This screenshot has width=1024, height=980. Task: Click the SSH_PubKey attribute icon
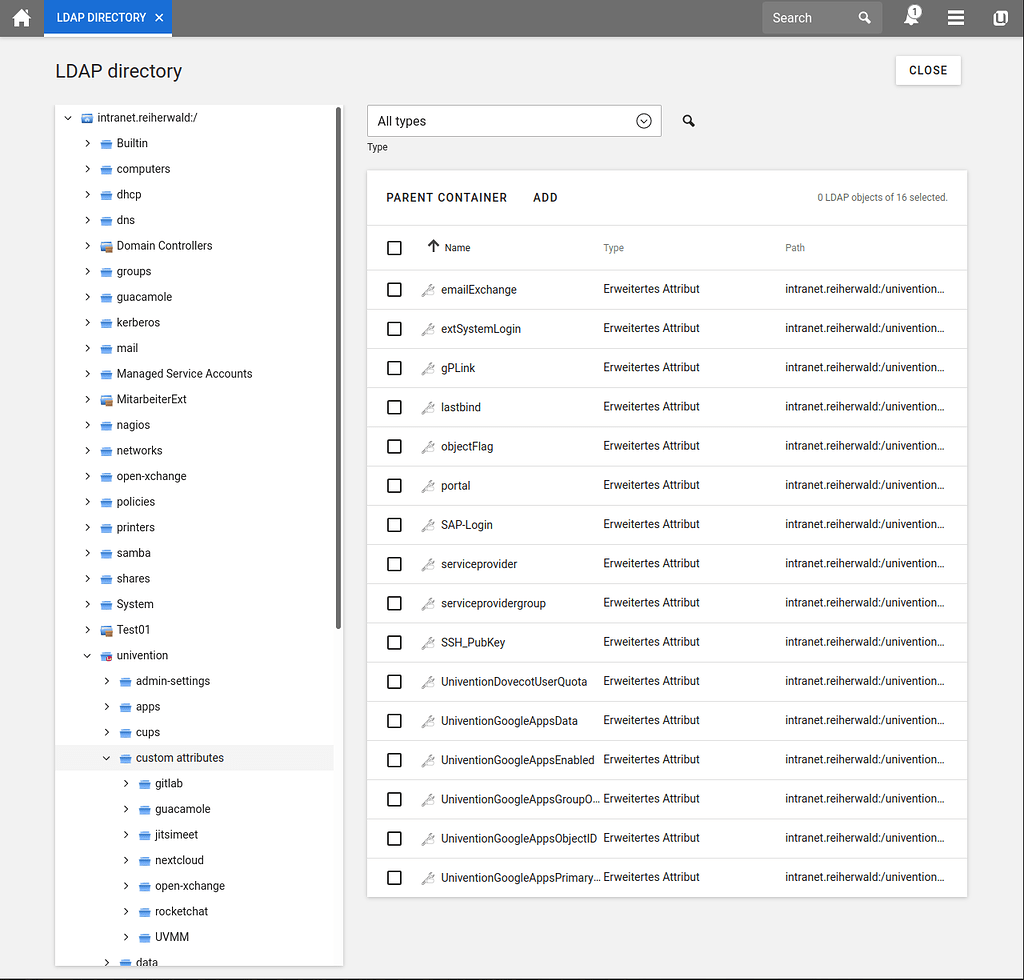(x=428, y=642)
